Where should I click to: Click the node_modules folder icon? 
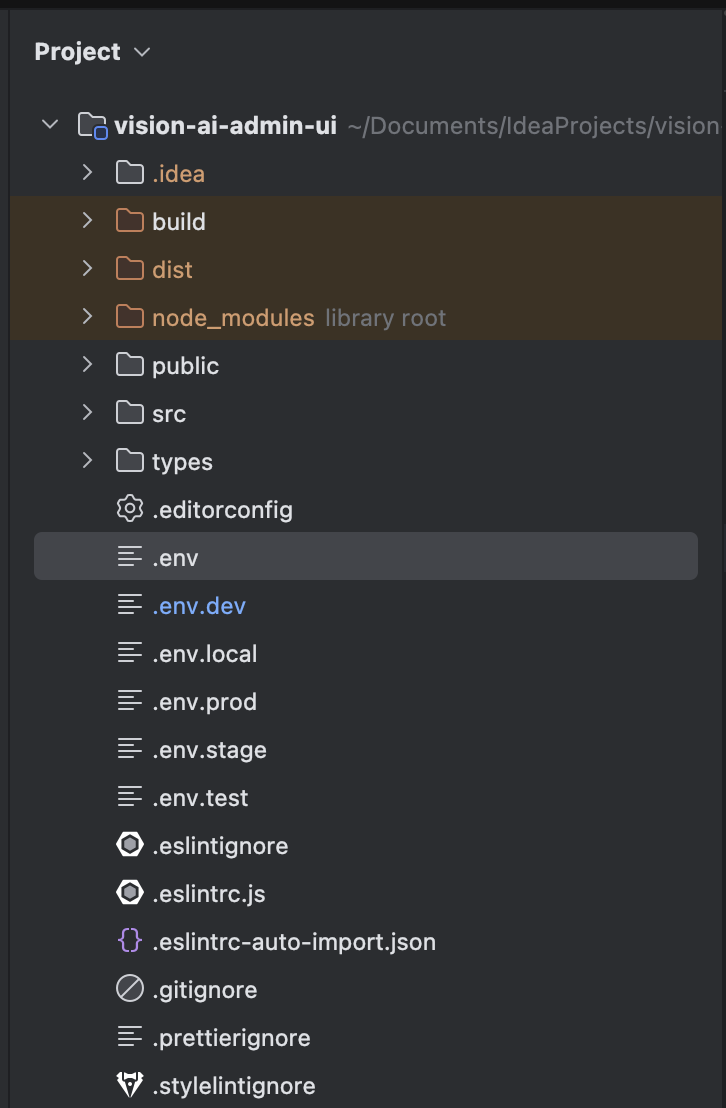130,318
